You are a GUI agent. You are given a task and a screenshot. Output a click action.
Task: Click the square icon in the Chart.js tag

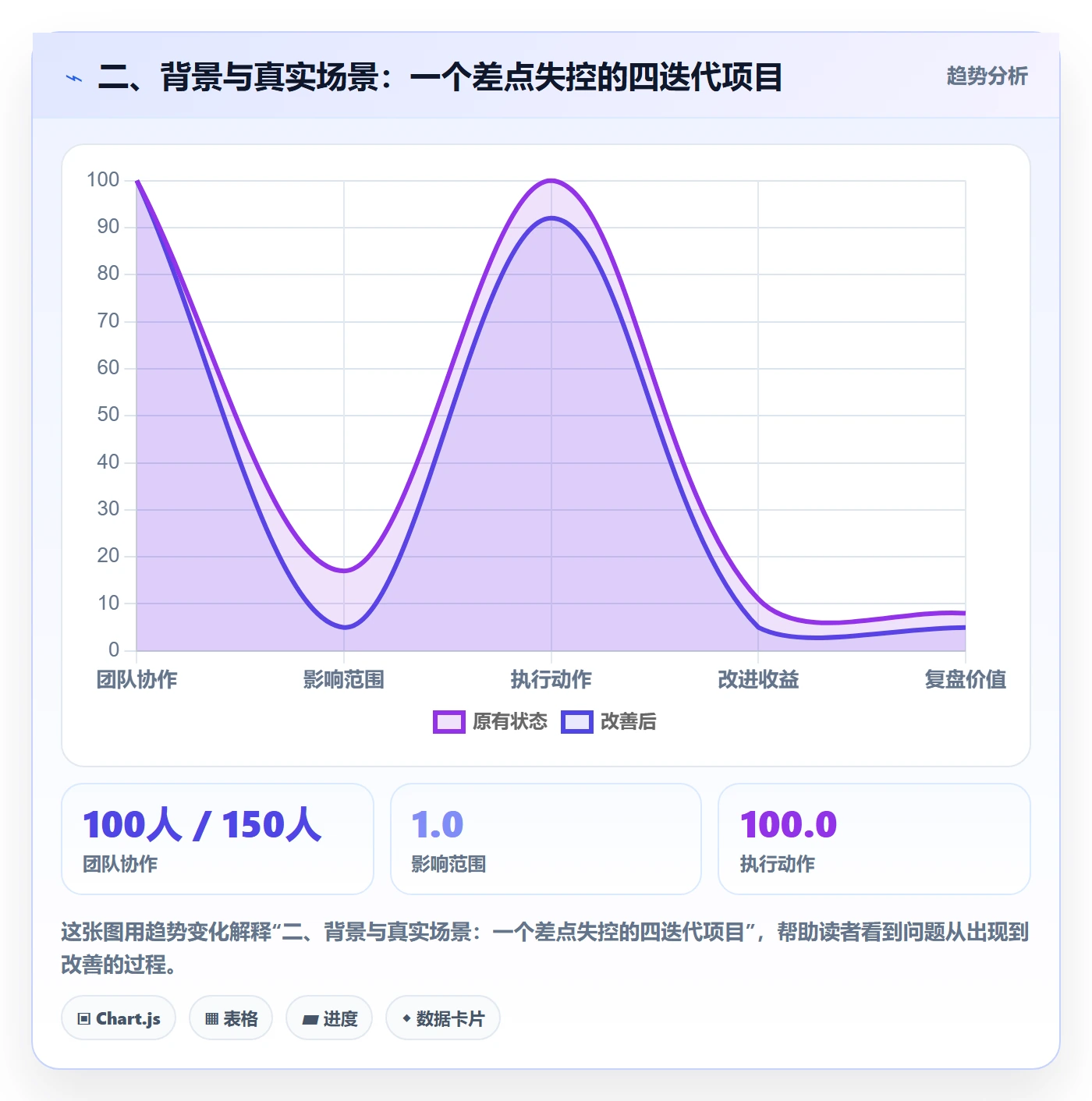click(84, 1018)
